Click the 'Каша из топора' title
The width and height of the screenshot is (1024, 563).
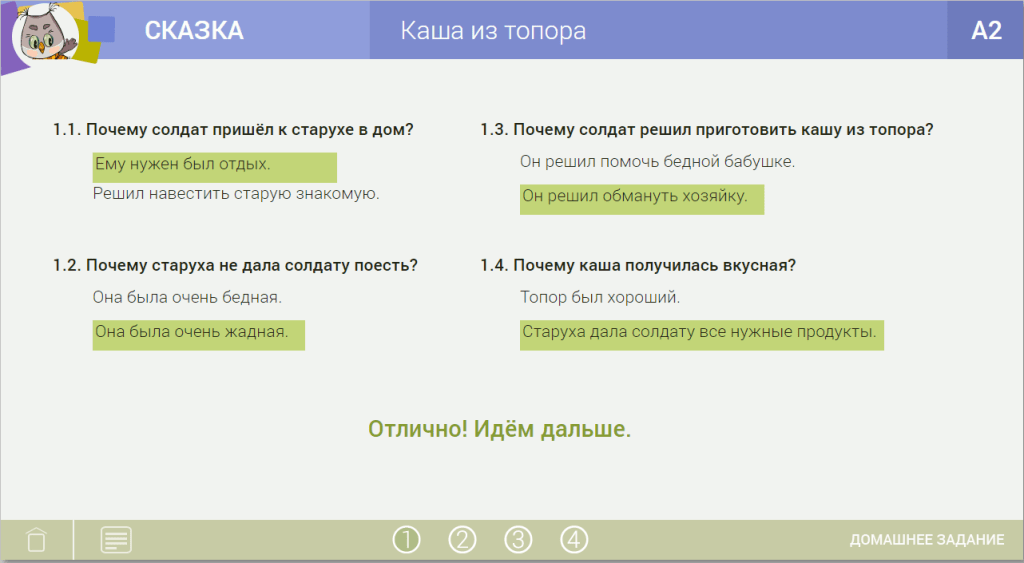[x=493, y=31]
